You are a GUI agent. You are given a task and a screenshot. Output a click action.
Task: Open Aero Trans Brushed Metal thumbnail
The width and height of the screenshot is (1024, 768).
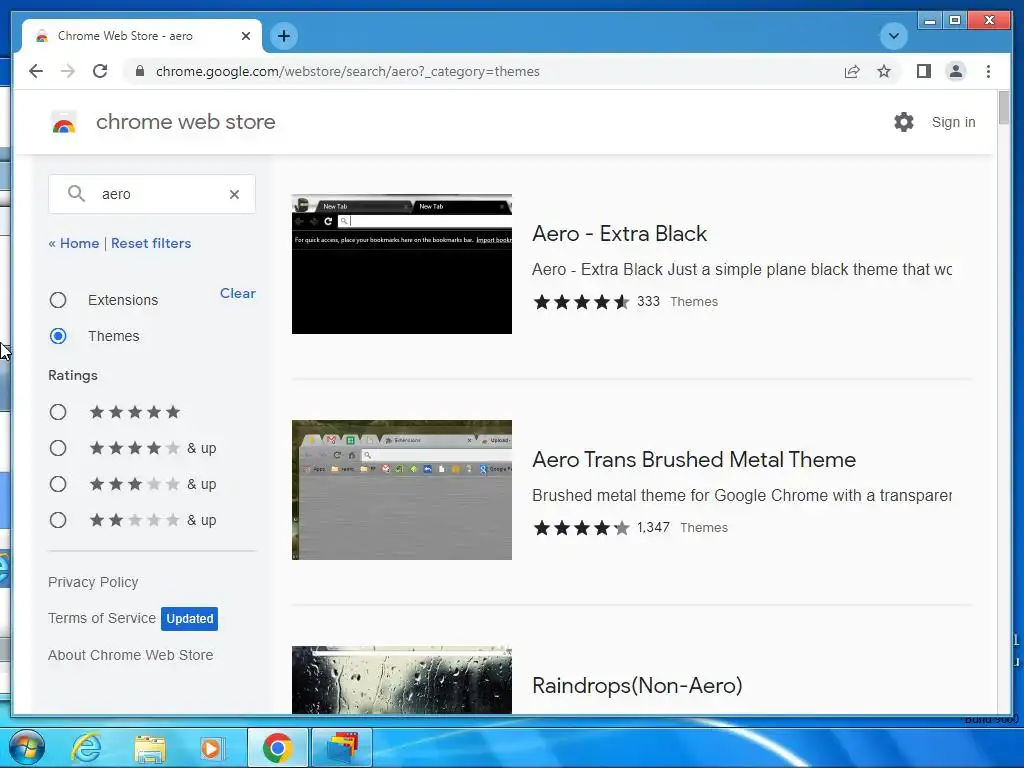[402, 490]
